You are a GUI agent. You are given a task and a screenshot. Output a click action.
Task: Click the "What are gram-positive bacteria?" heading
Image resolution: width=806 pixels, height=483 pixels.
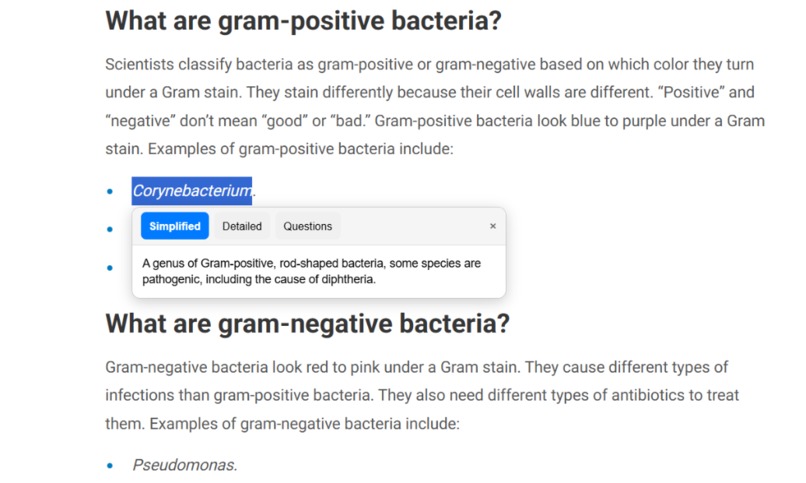(303, 22)
